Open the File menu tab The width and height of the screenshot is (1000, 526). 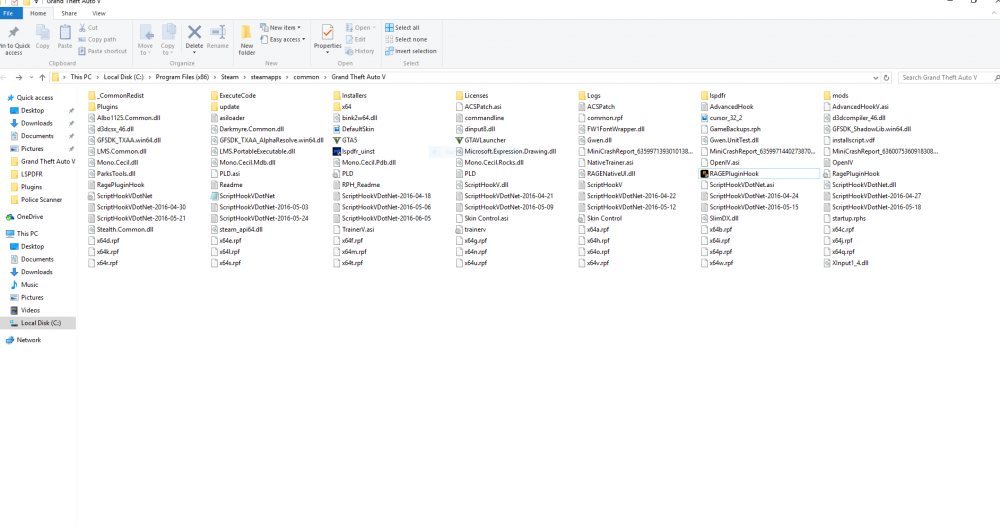click(8, 13)
